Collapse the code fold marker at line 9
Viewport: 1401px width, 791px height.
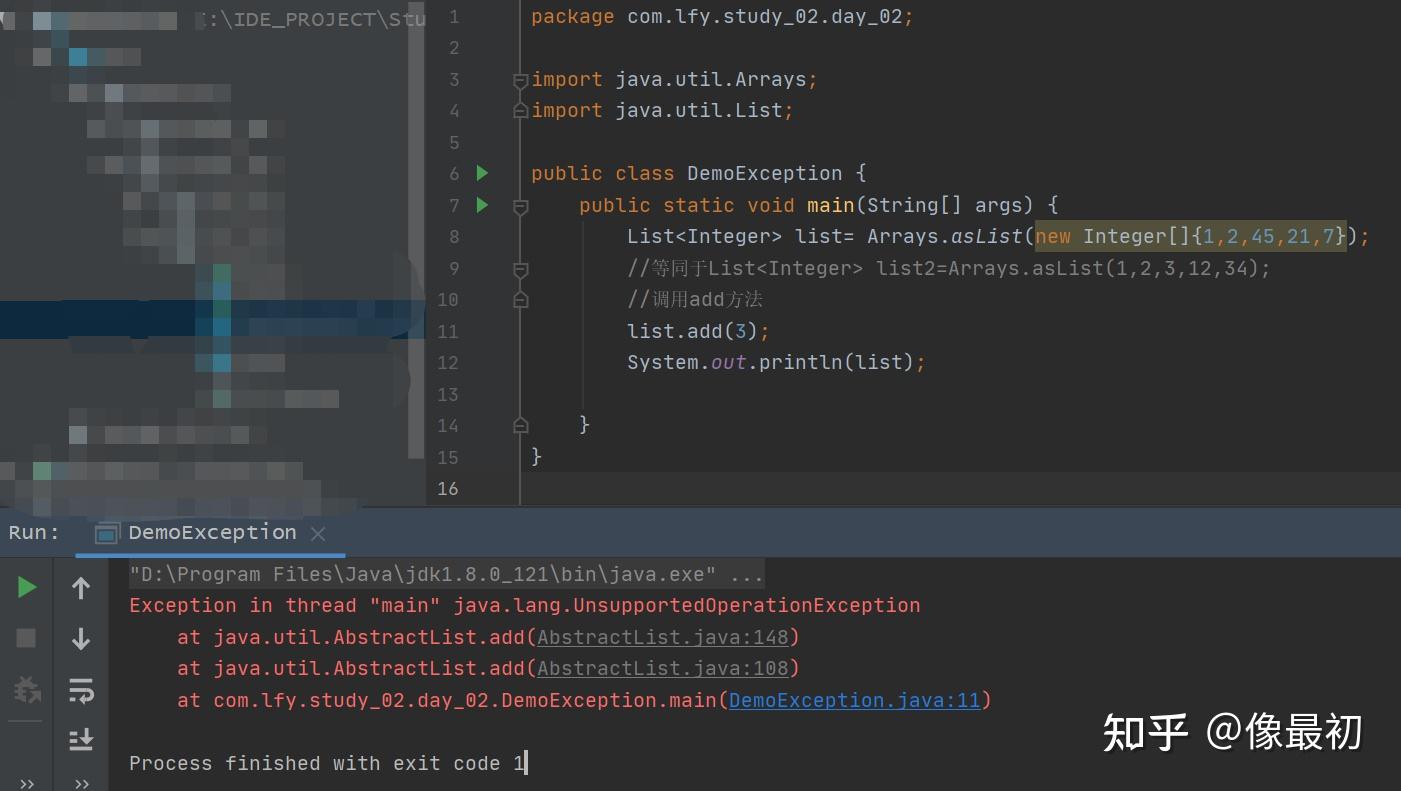519,268
